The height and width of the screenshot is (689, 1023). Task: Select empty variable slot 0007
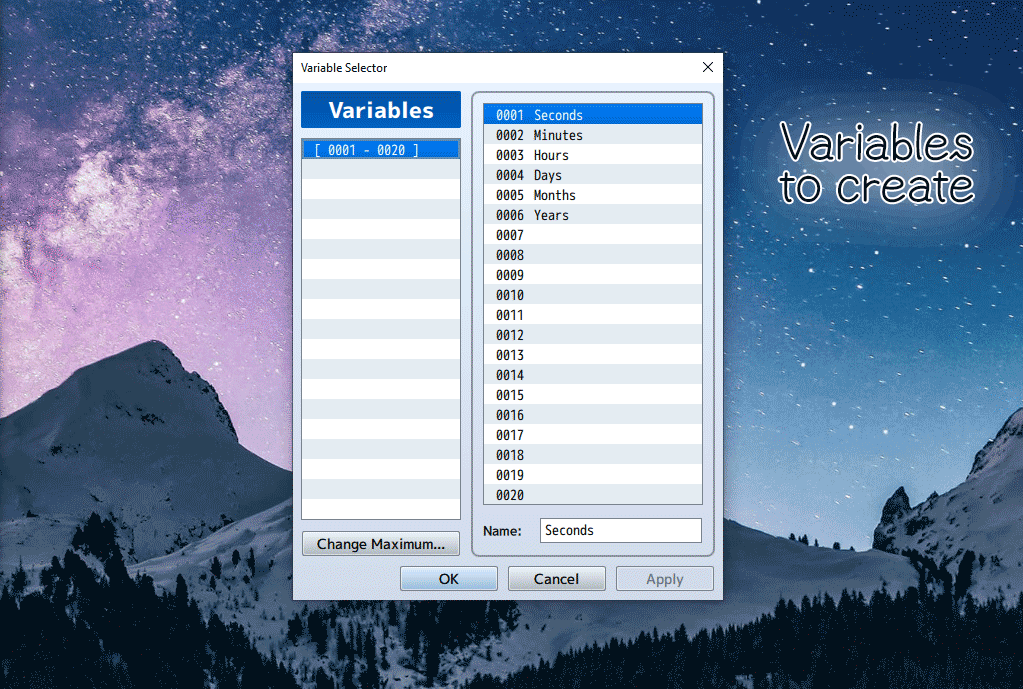(592, 234)
